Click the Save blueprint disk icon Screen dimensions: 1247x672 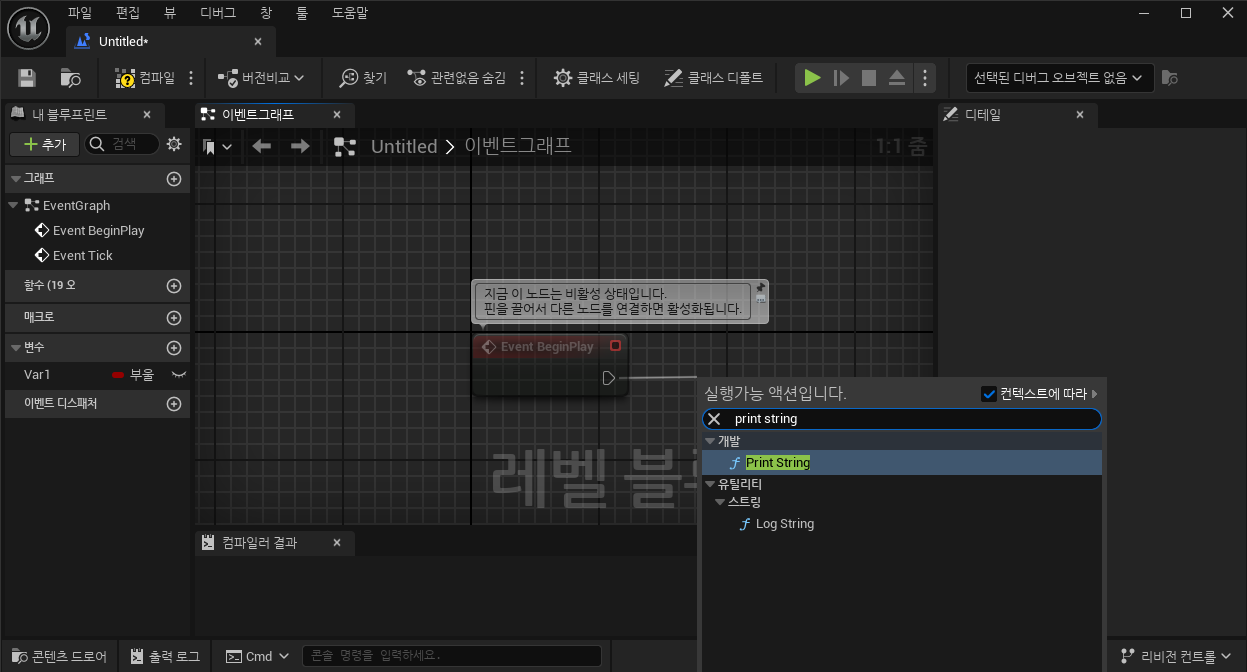point(27,78)
